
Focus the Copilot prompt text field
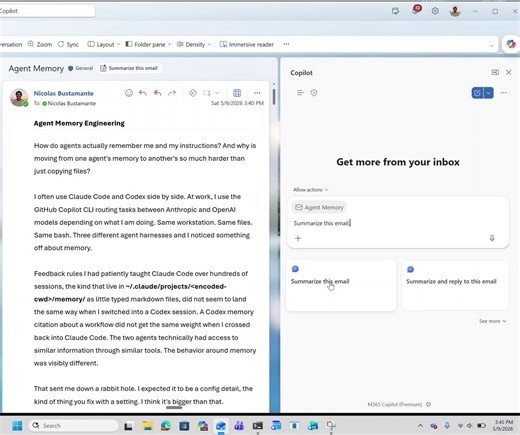coord(398,223)
